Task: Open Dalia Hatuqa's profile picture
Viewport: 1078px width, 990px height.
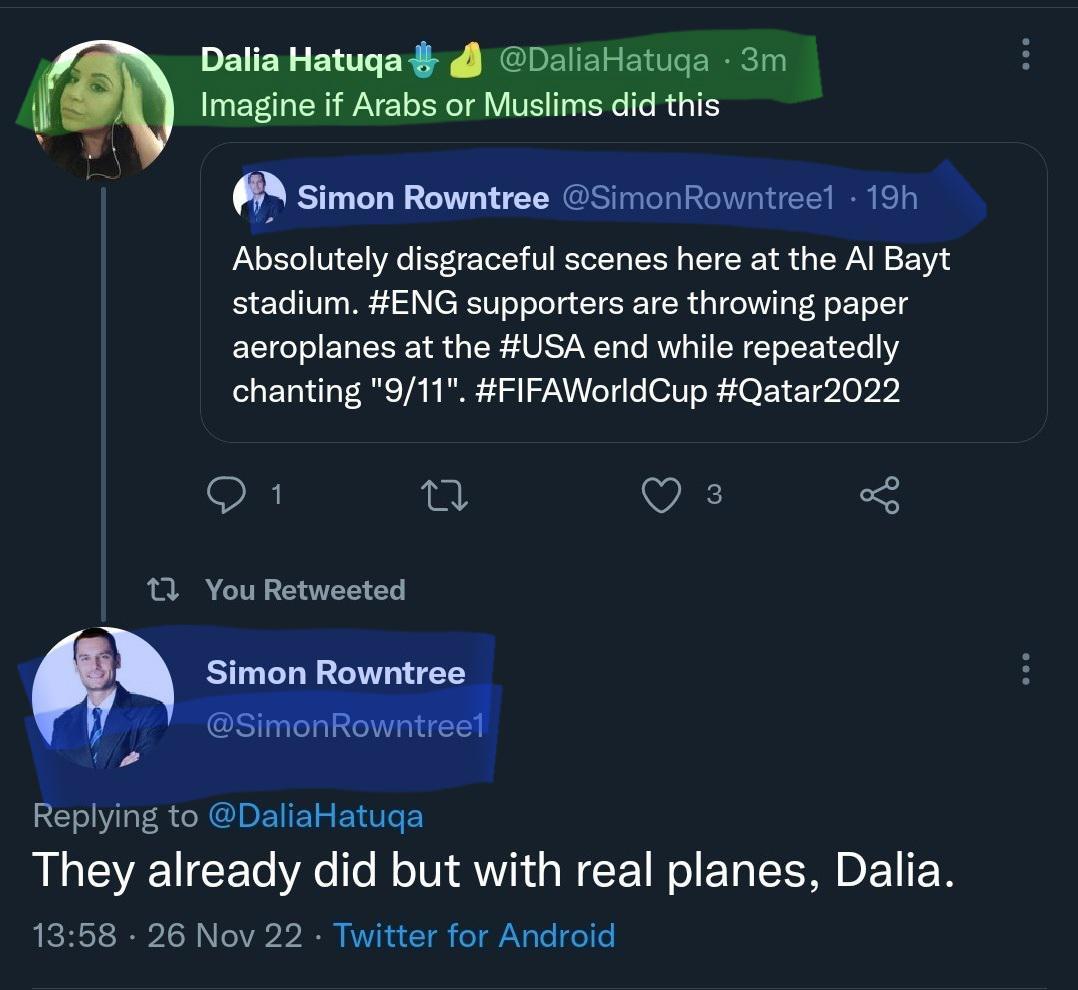Action: coord(103,110)
